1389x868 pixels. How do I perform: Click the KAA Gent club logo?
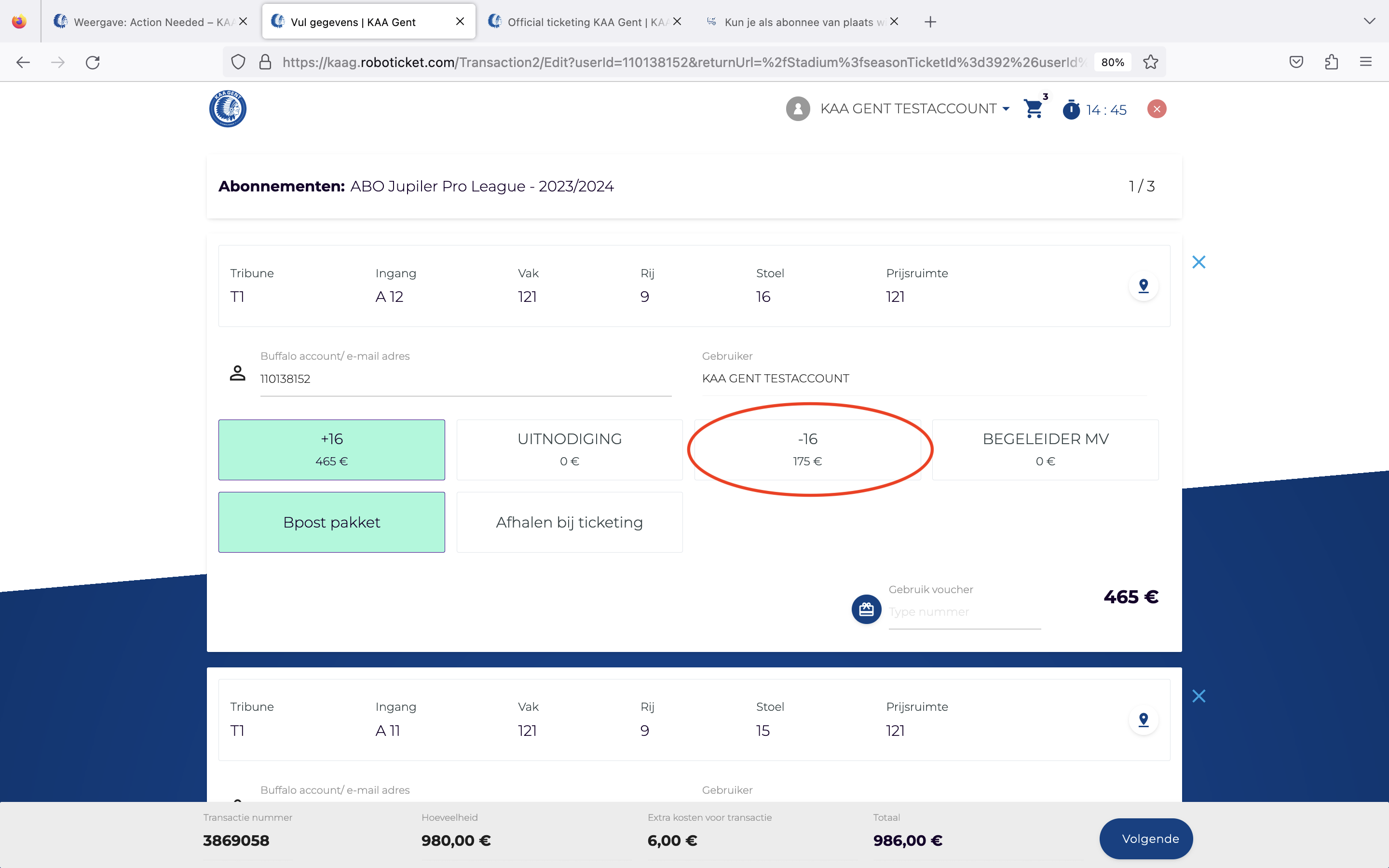pos(228,108)
